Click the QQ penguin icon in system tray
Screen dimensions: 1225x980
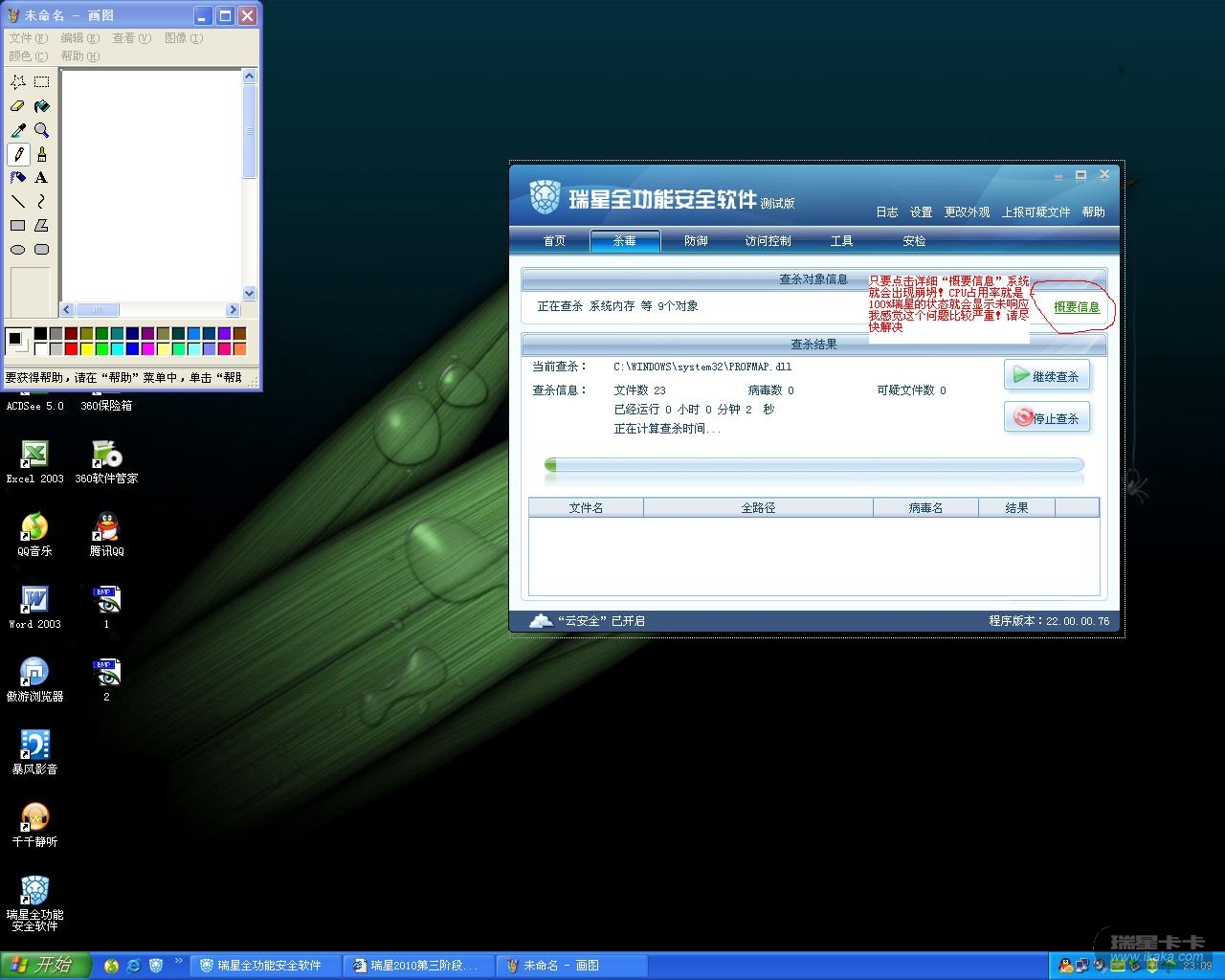tap(1067, 966)
